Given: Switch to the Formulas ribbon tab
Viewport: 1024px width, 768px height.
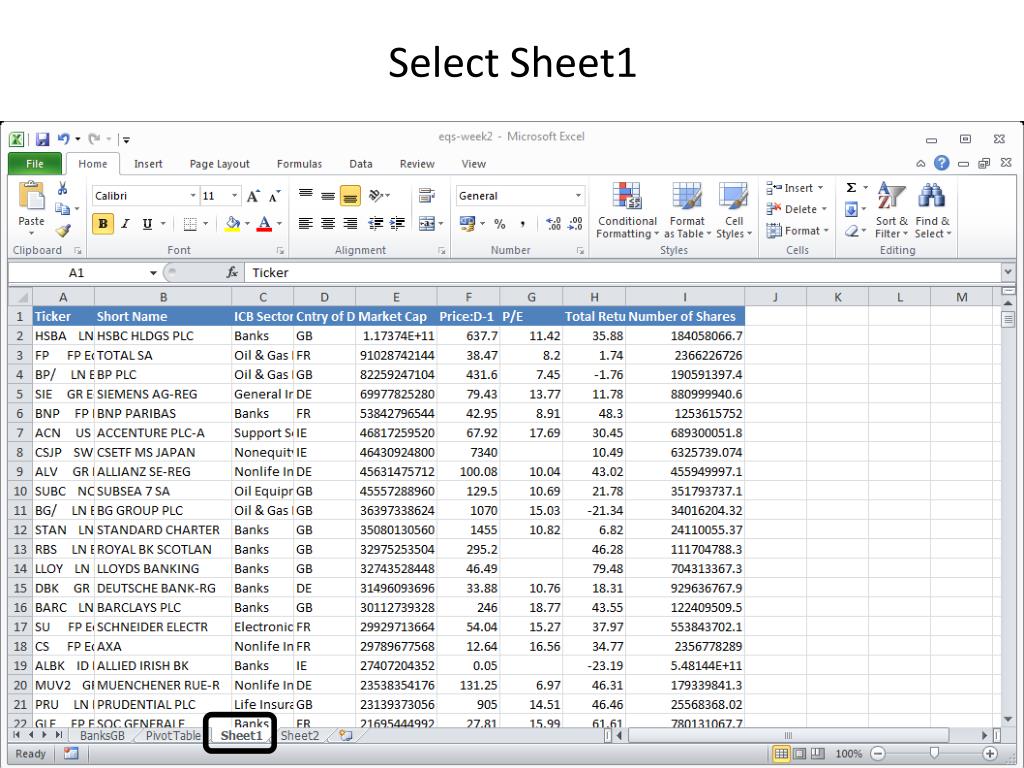Looking at the screenshot, I should [299, 164].
